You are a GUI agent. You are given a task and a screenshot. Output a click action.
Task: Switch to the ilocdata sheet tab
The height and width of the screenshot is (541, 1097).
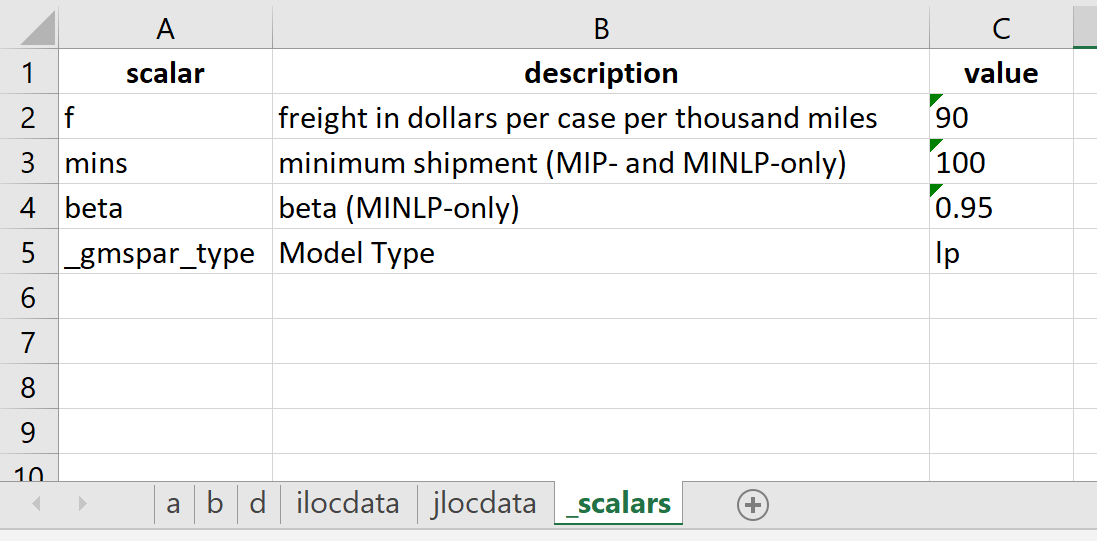(x=347, y=504)
